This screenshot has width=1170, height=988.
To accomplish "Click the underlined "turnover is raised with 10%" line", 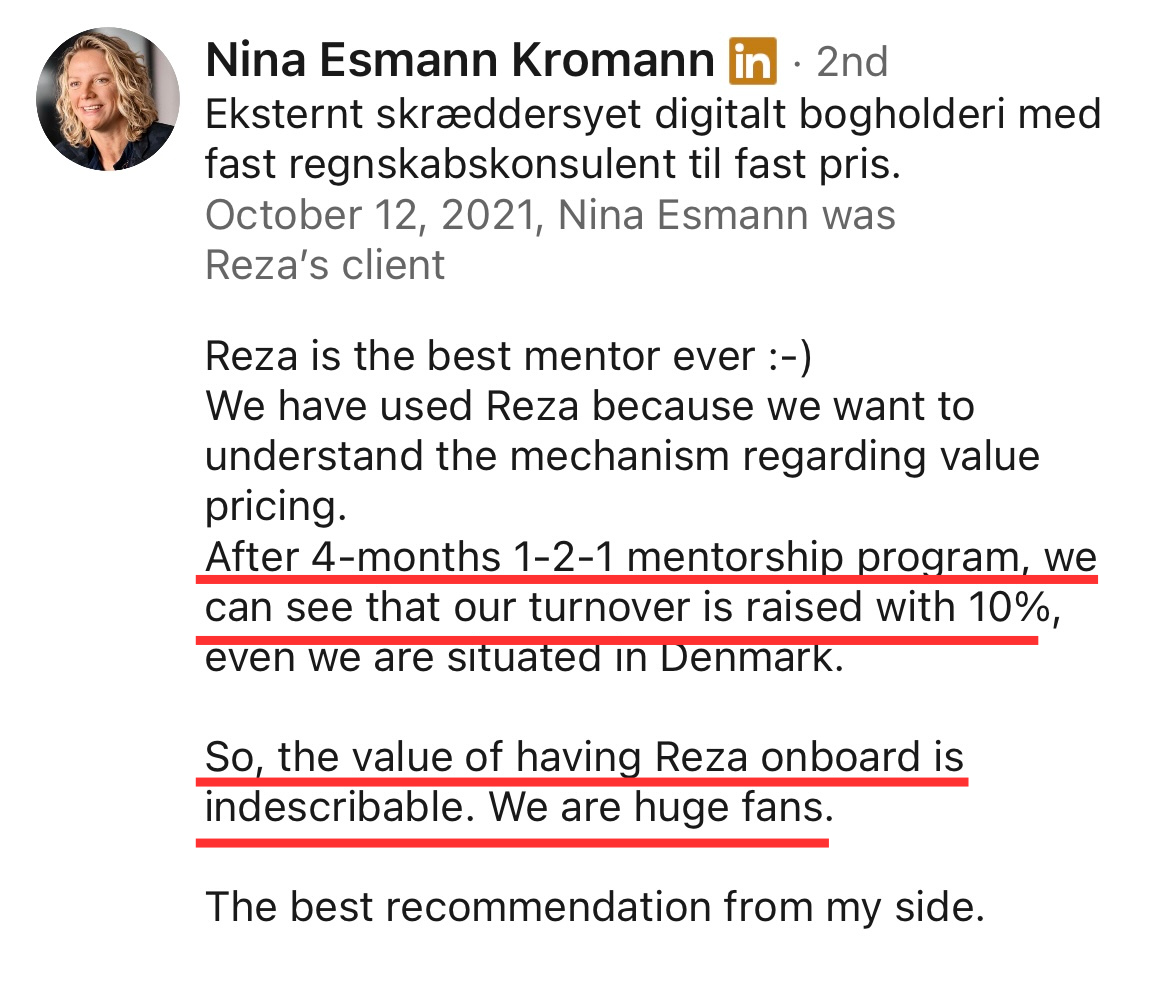I will [x=633, y=607].
